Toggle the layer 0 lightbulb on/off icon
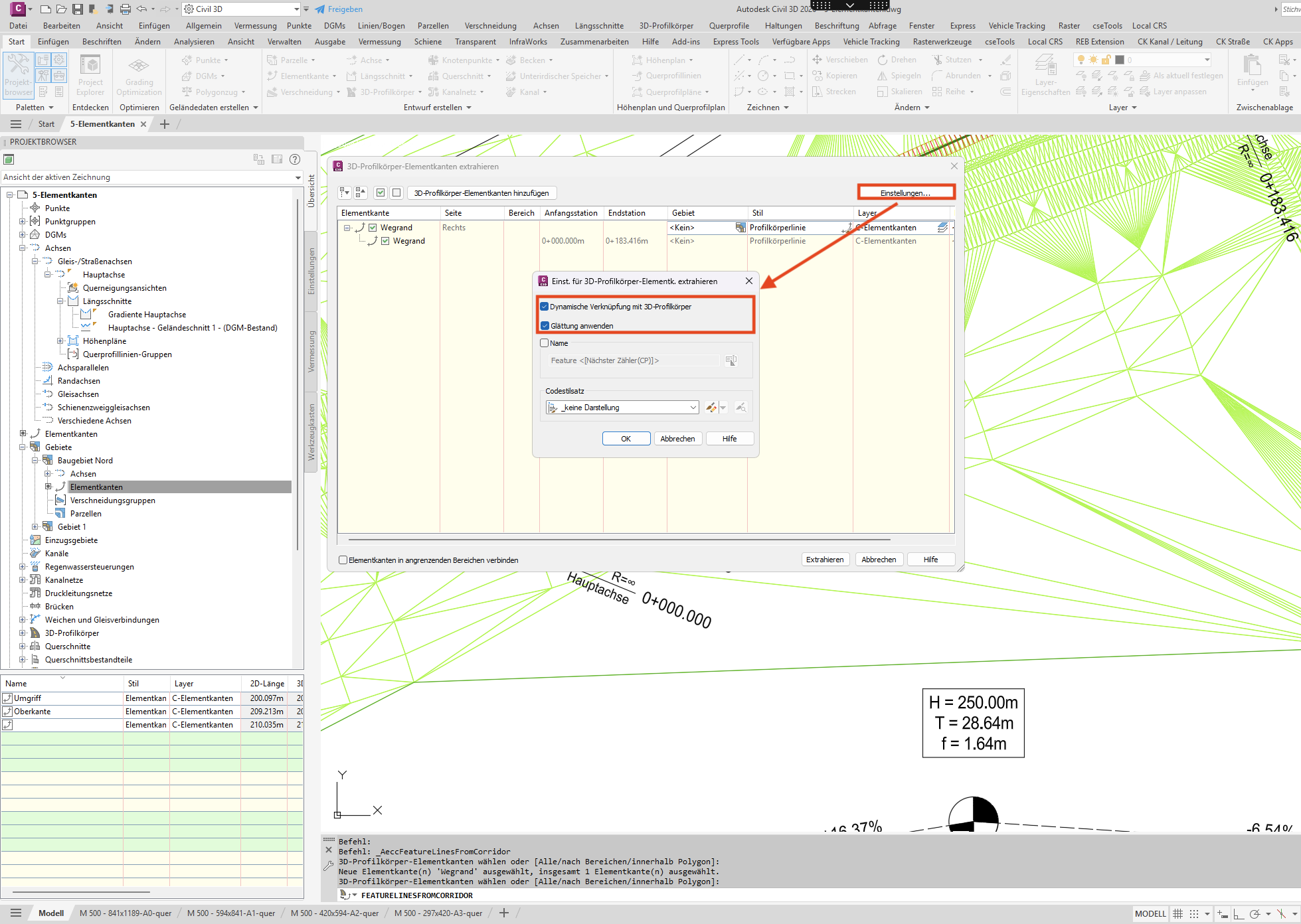This screenshot has width=1301, height=924. (1081, 60)
